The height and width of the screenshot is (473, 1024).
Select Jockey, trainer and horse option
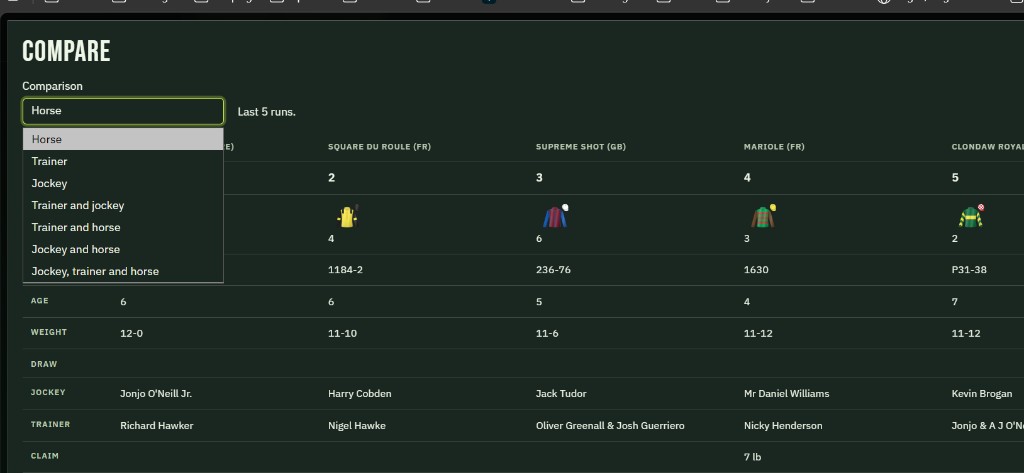click(123, 271)
